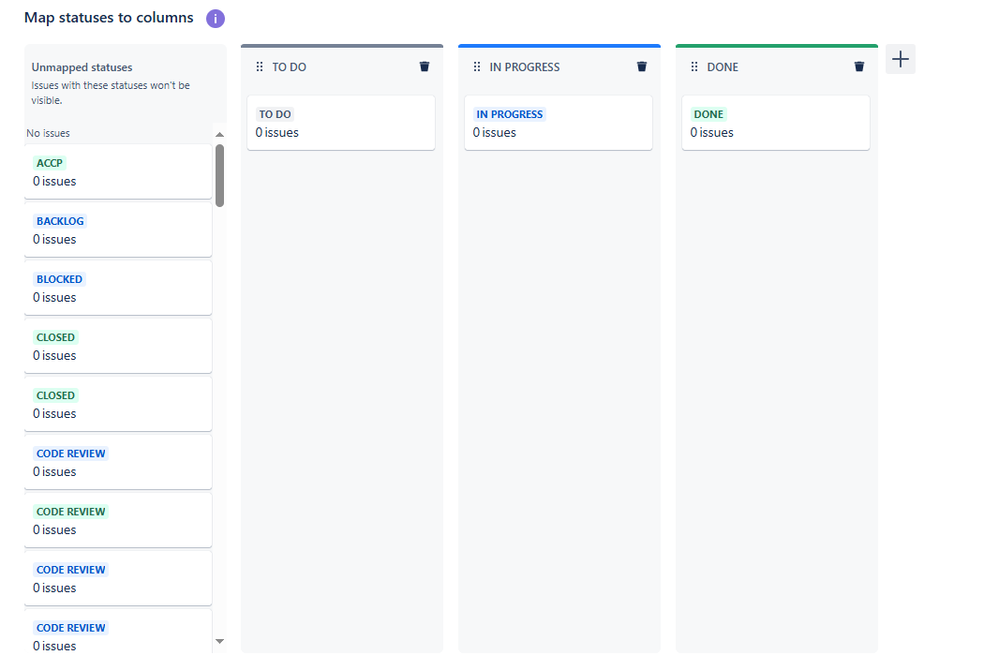Open the Map statuses info icon

tap(215, 18)
